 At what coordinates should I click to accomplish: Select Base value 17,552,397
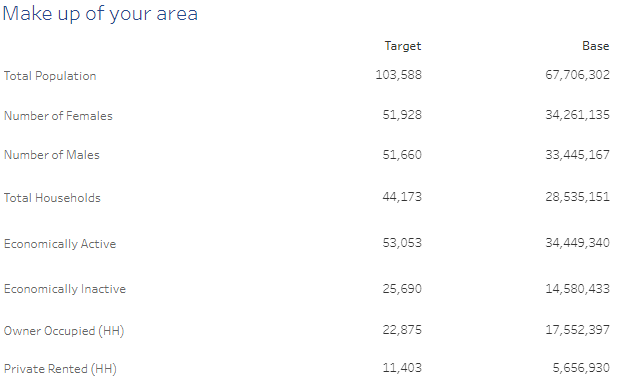[x=577, y=330]
